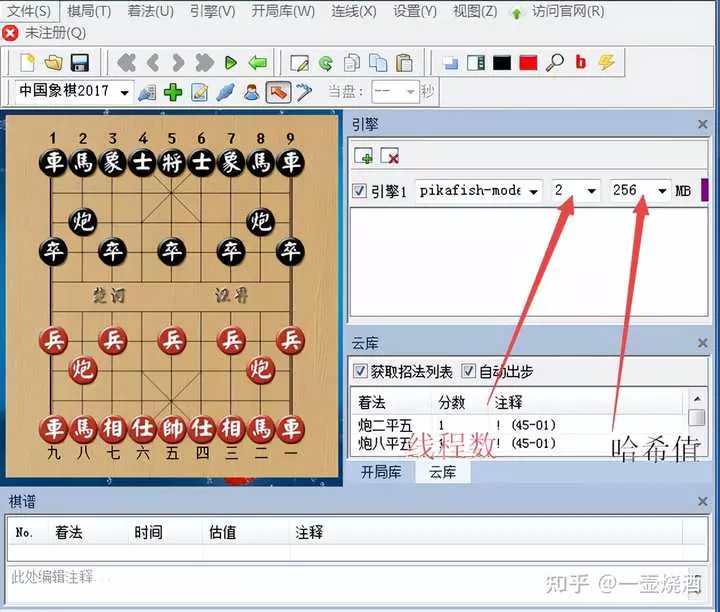Toggle the 自动出步 checkbox

pos(468,371)
